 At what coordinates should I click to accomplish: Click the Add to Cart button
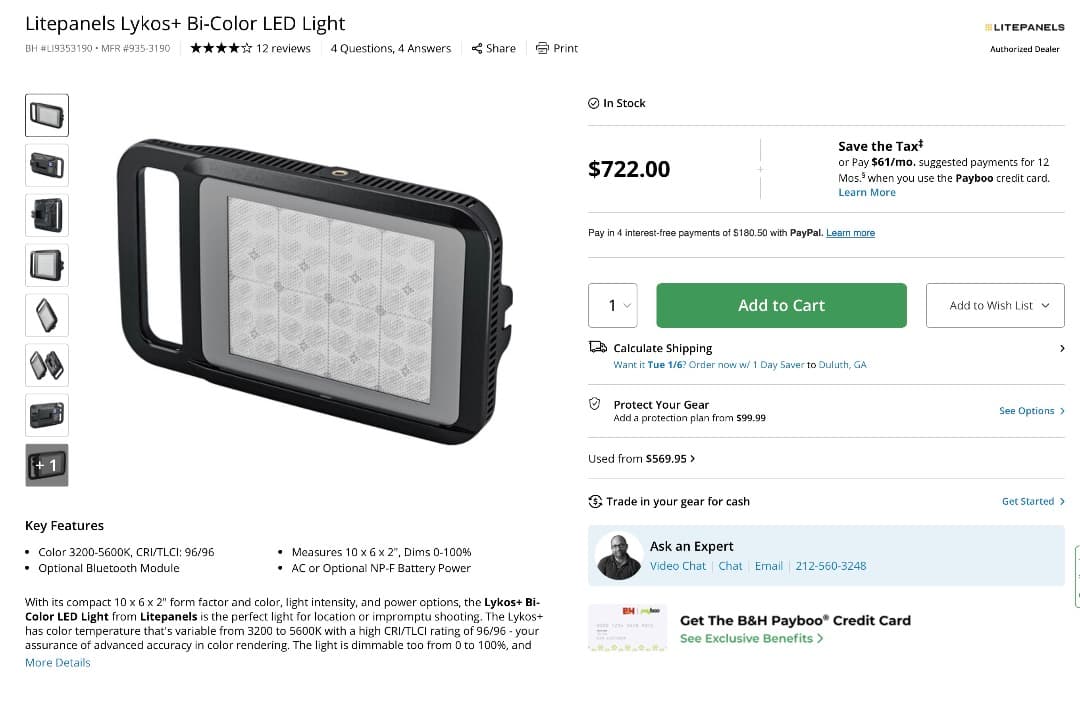[x=781, y=305]
